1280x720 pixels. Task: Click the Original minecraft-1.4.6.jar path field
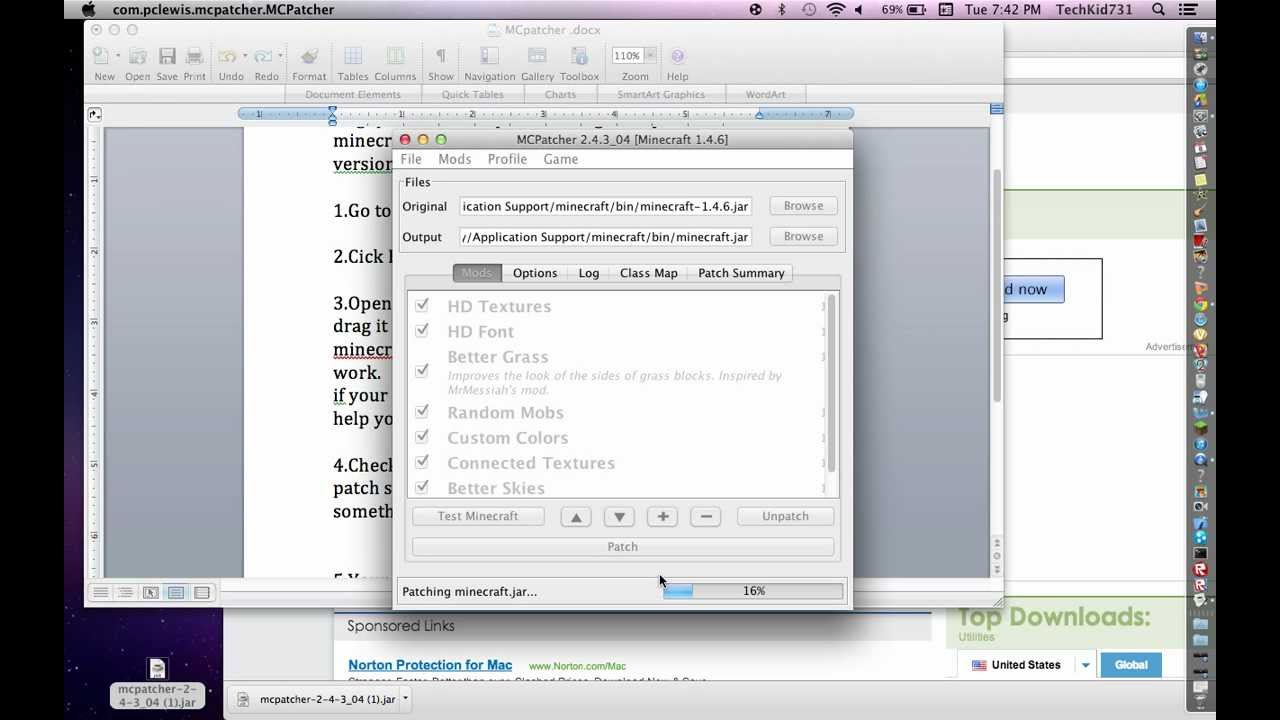[x=604, y=206]
